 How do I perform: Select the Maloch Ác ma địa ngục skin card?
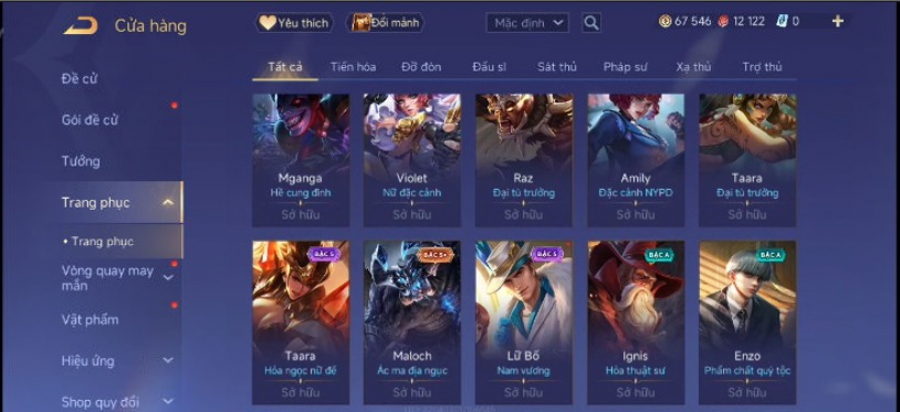click(412, 322)
